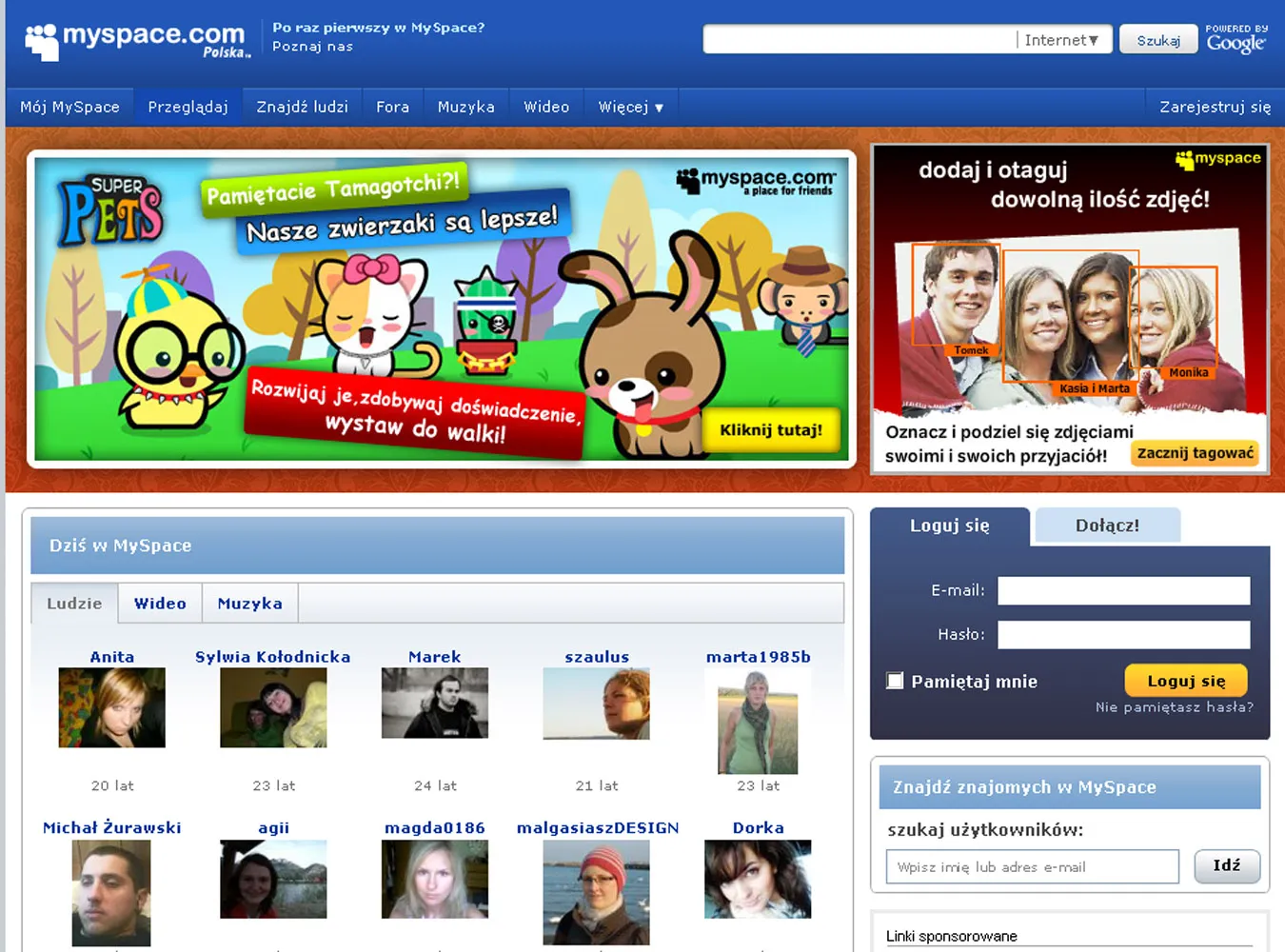The width and height of the screenshot is (1285, 952).
Task: Enable the Pamiętaj mnie checkbox
Action: point(894,680)
